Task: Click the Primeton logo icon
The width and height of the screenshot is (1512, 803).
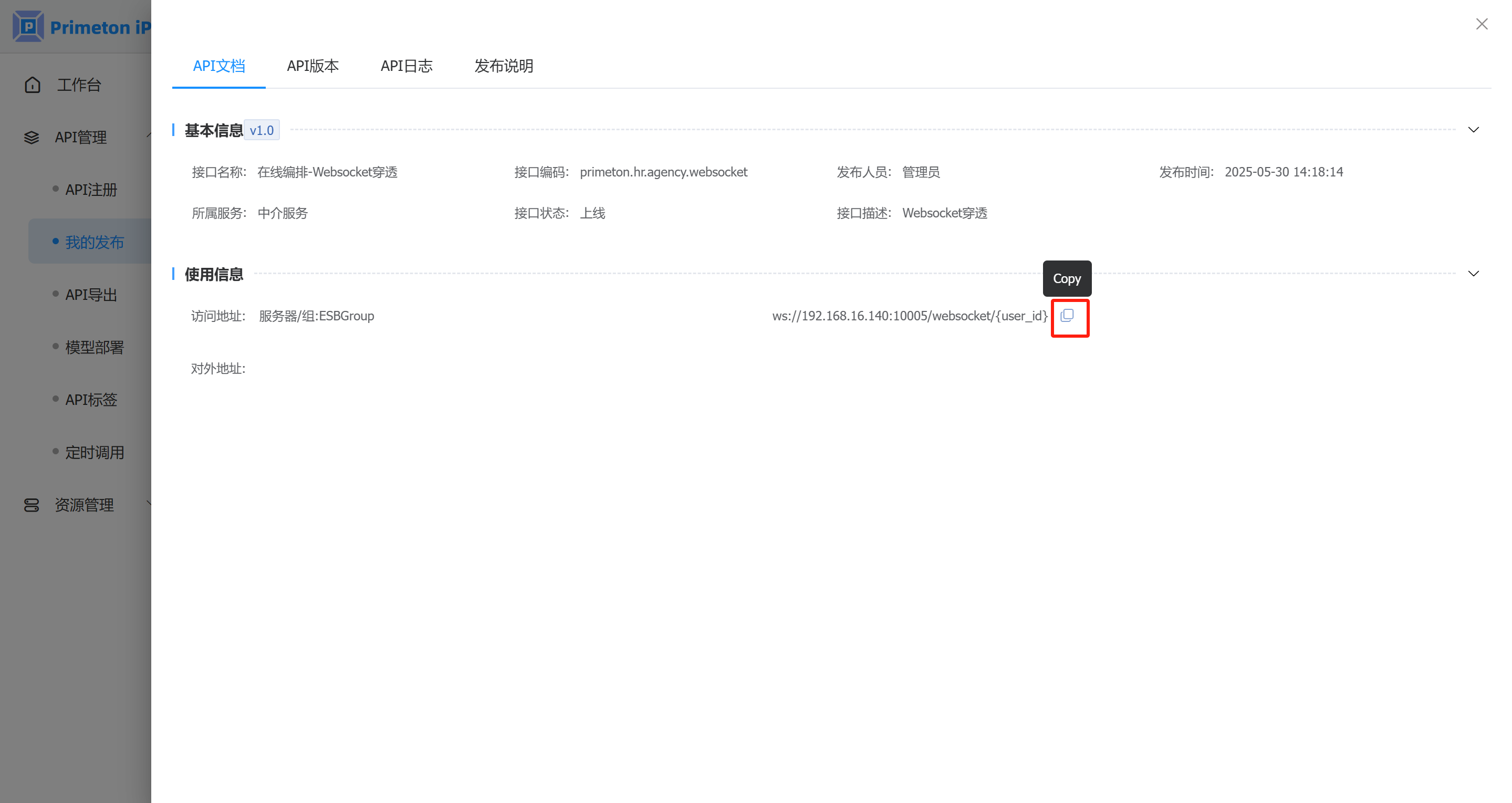Action: [28, 26]
